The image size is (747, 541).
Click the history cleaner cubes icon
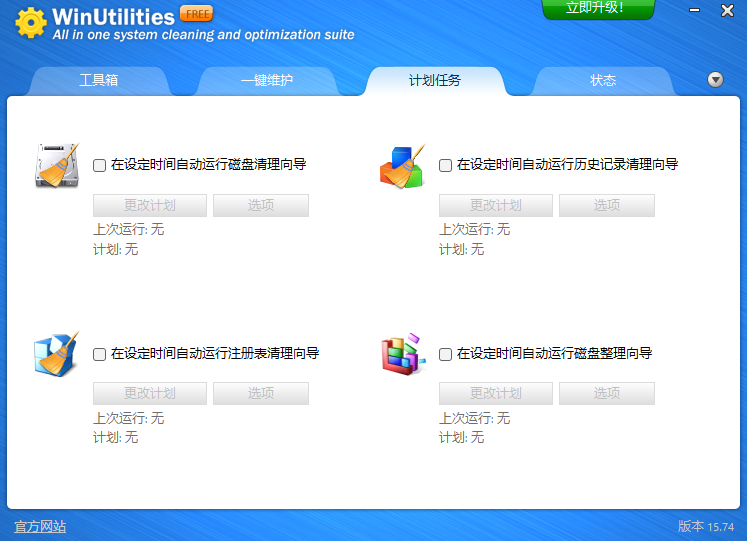pos(403,166)
